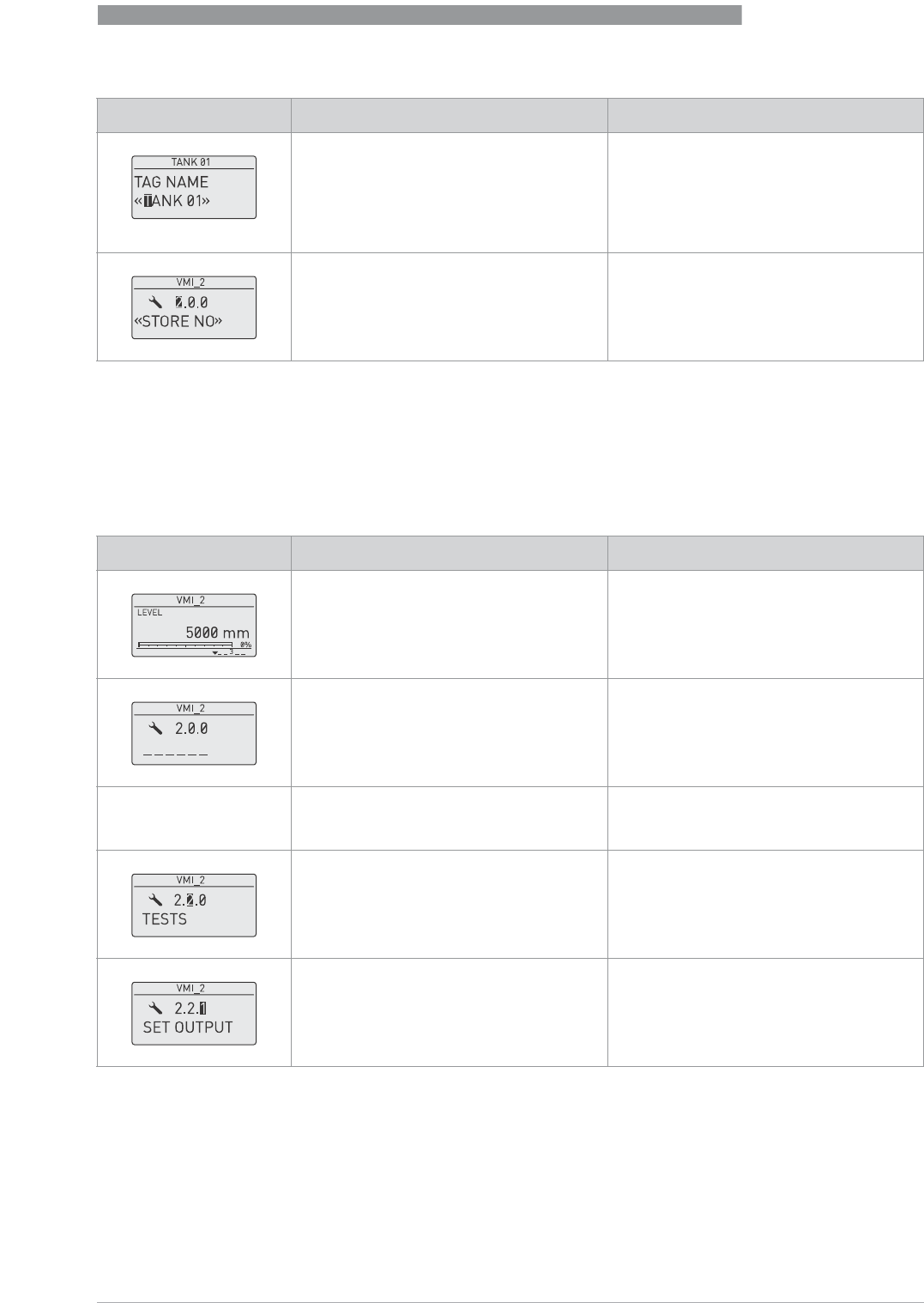924x1303 pixels.
Task: Click the wrench icon above «STORE NO»
Action: coord(155,302)
